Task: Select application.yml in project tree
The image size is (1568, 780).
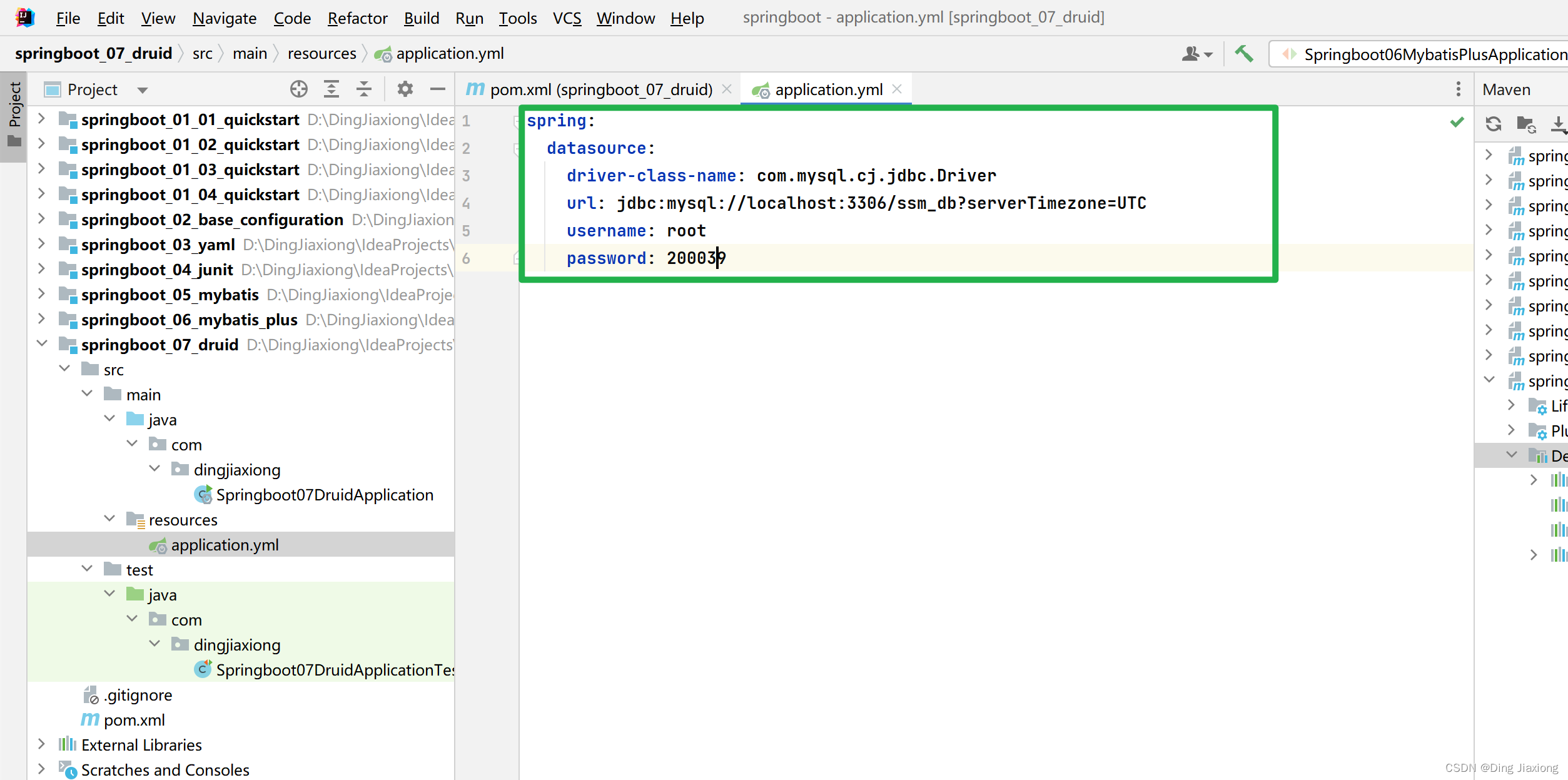Action: point(241,545)
